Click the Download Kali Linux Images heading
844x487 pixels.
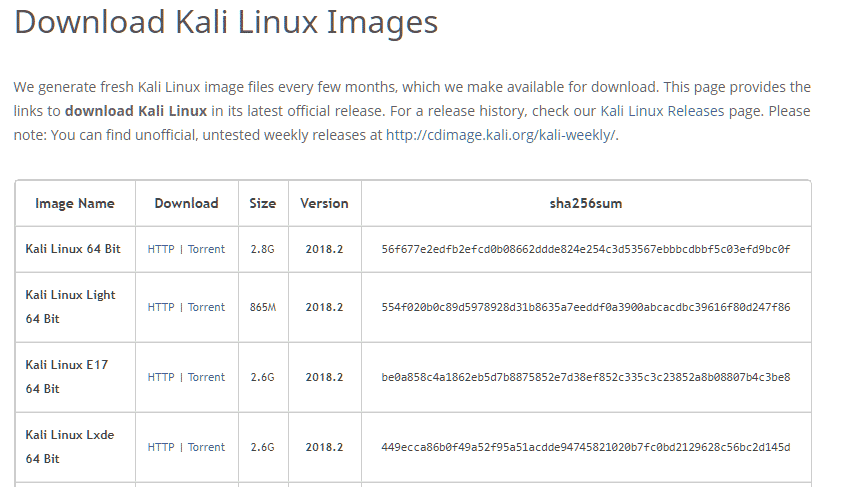tap(226, 22)
